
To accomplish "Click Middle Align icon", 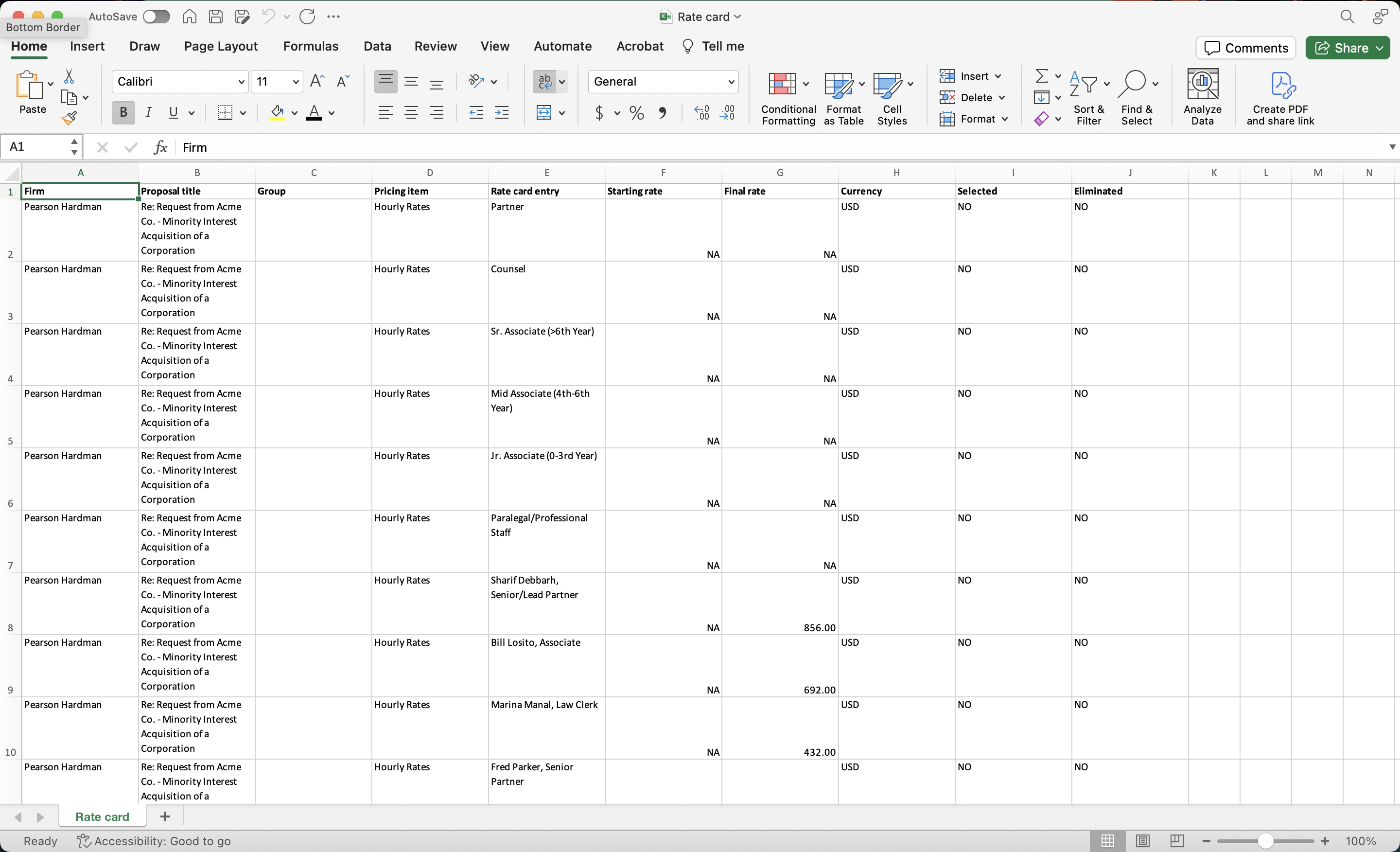I will point(411,82).
